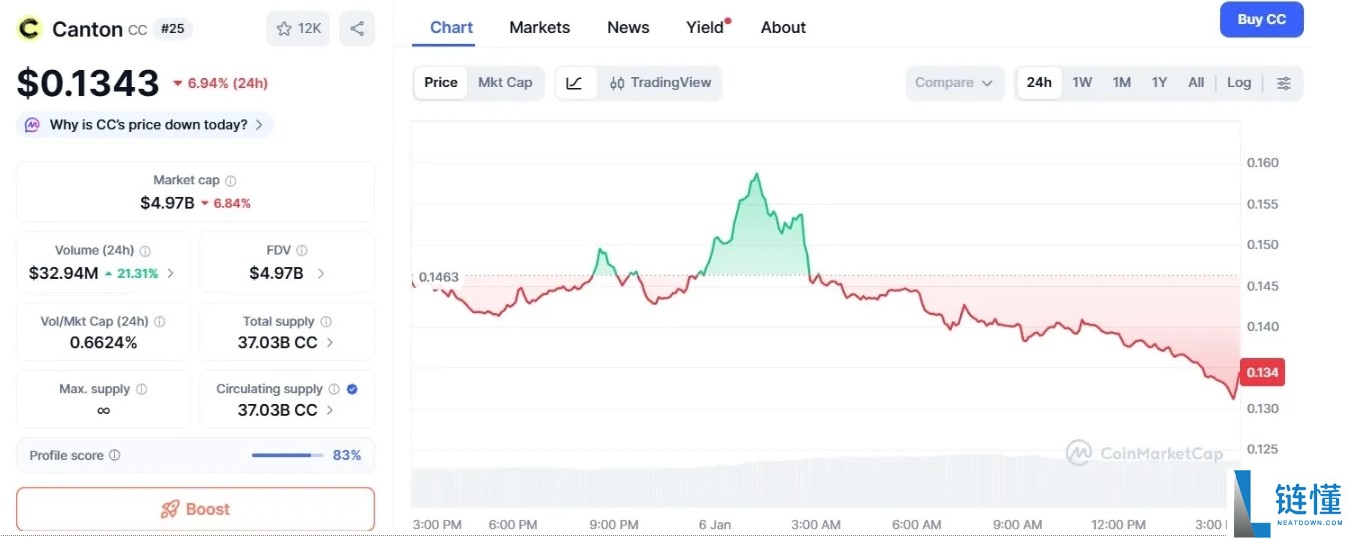Click the AI icon beside price question

point(32,125)
